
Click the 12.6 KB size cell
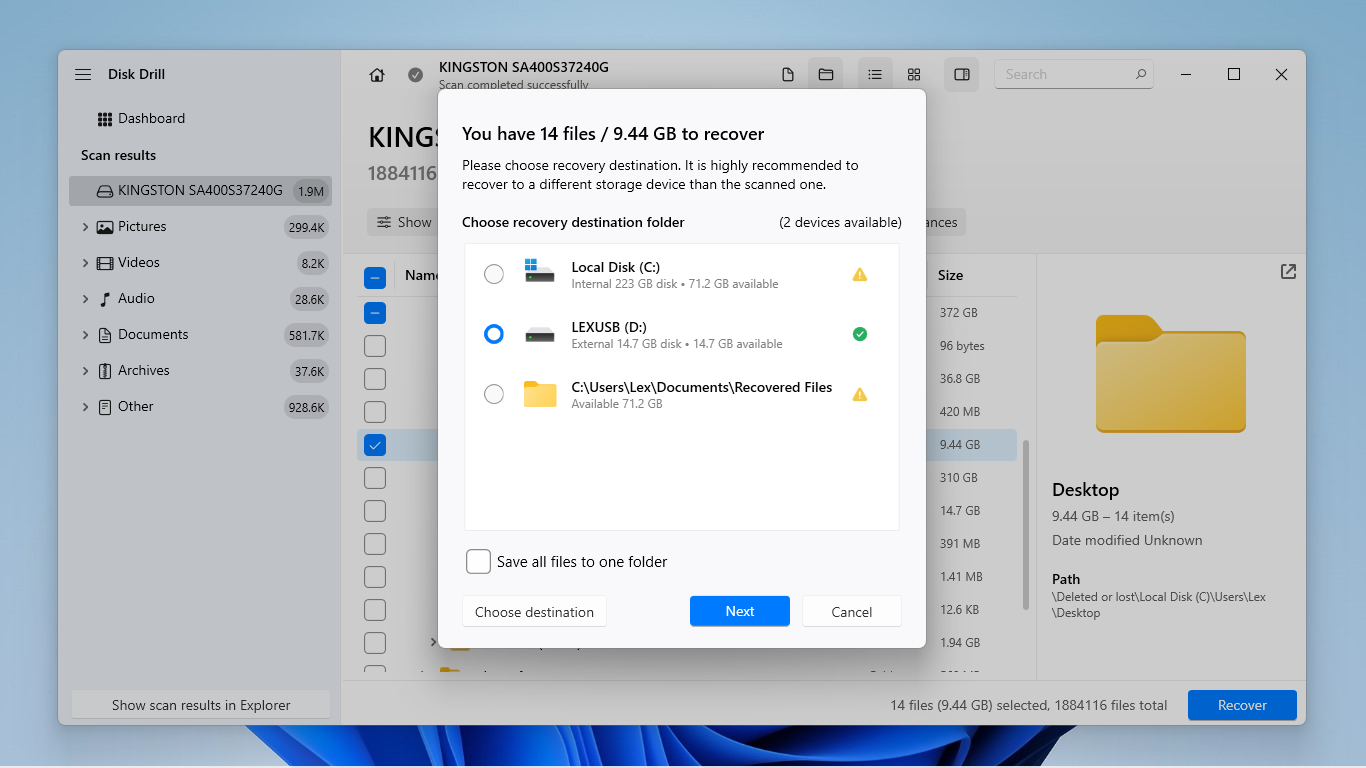[959, 610]
